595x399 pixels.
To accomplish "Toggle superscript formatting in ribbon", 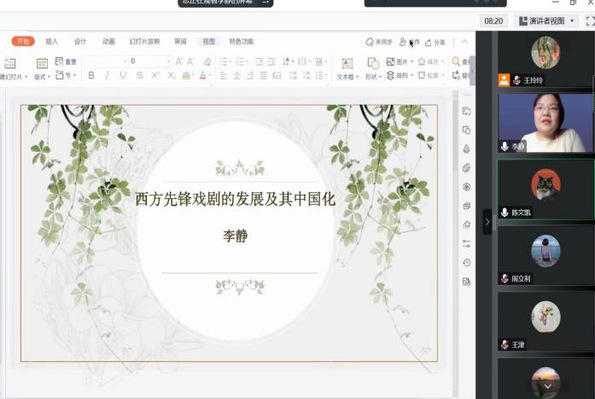I will click(155, 76).
